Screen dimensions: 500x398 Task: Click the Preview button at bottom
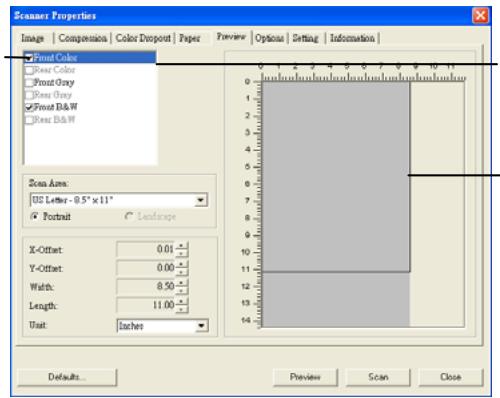[x=305, y=377]
